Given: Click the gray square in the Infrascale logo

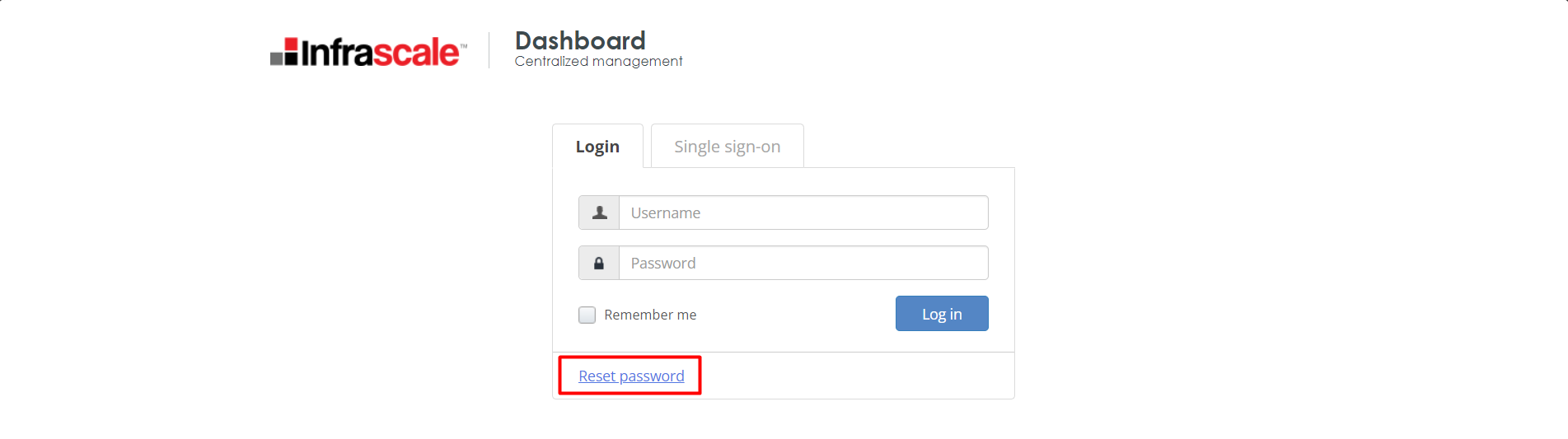Looking at the screenshot, I should tap(277, 58).
